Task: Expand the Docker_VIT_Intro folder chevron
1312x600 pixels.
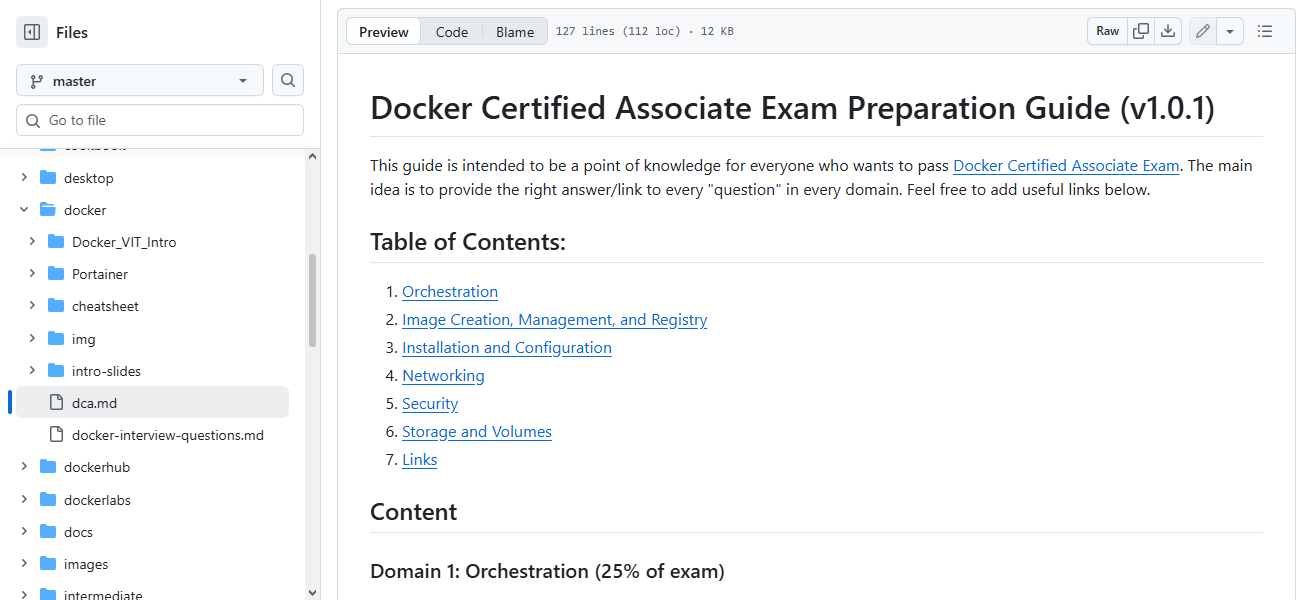Action: tap(32, 242)
